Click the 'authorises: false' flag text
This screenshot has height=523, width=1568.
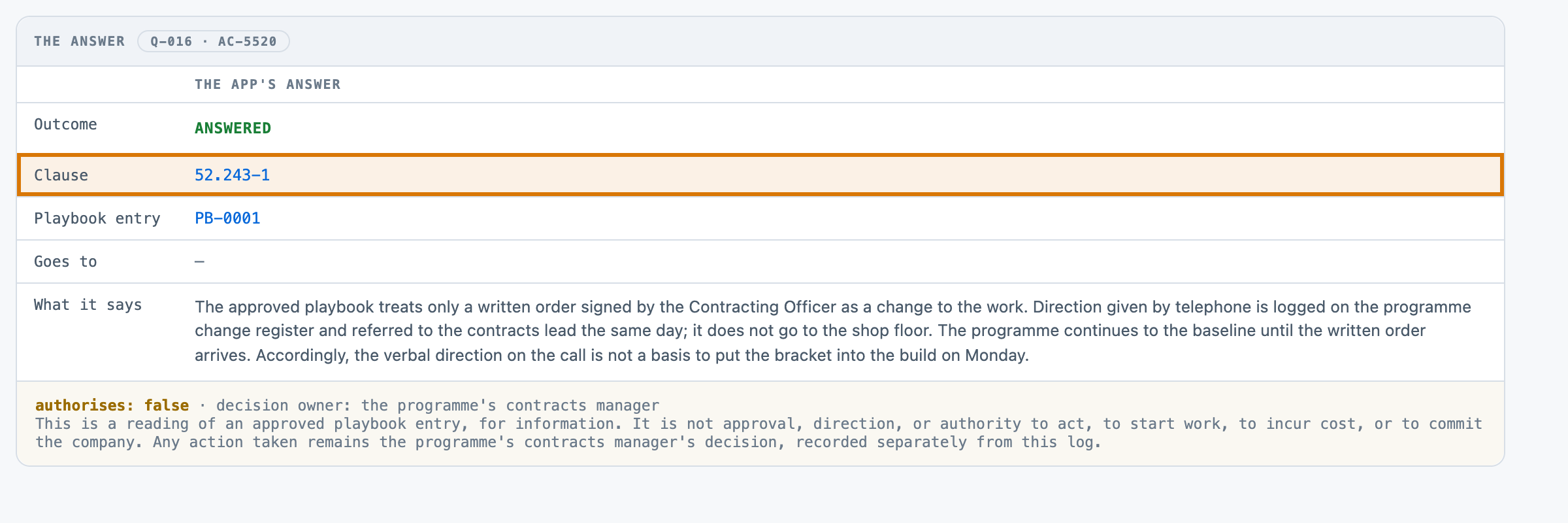pyautogui.click(x=112, y=405)
